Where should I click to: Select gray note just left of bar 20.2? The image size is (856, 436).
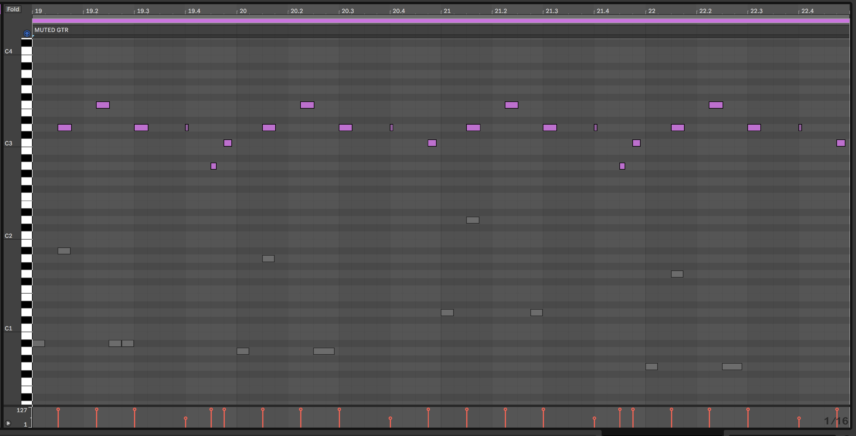[268, 259]
